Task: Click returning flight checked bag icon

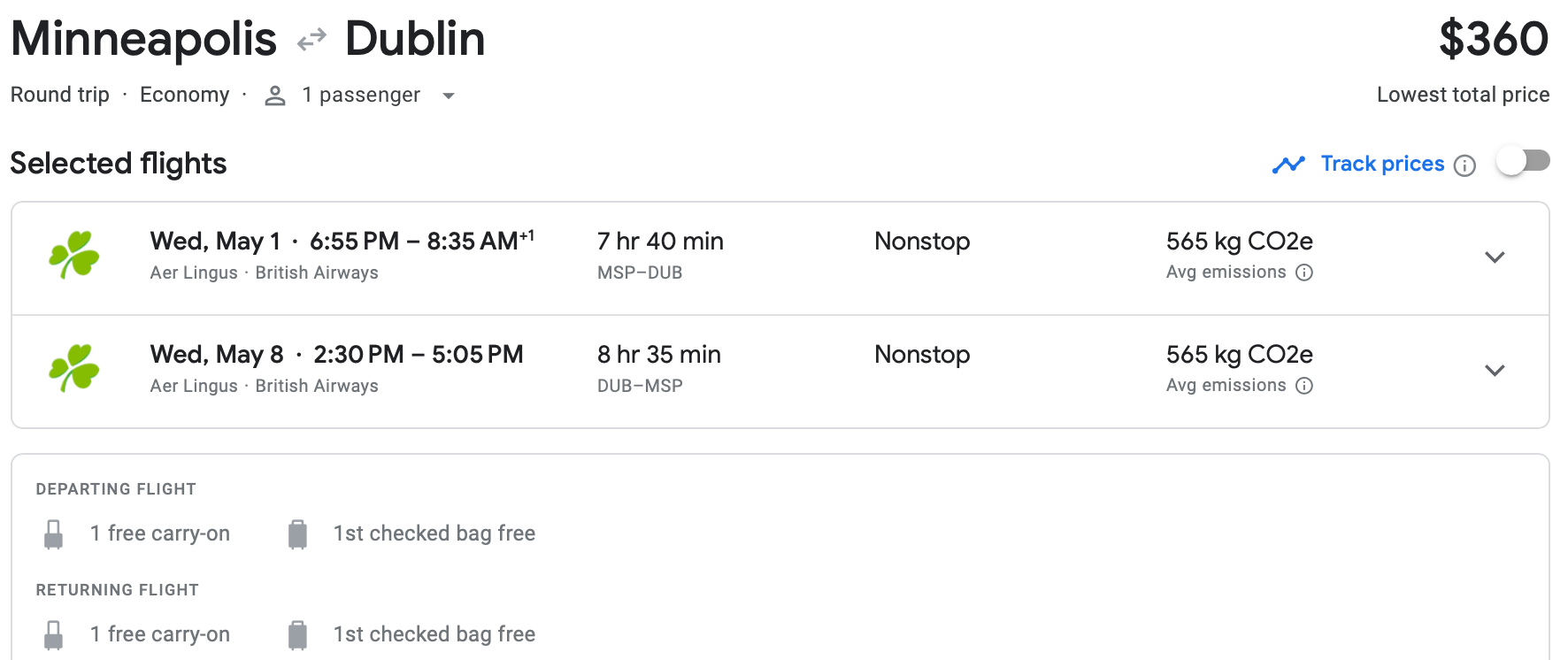Action: (297, 635)
